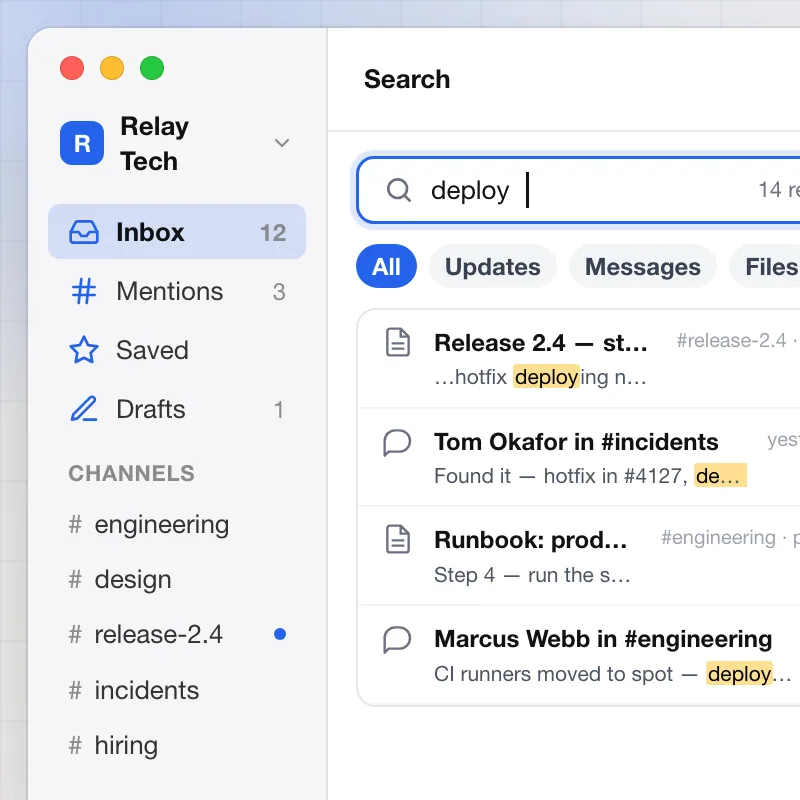Focus the deploy search field

click(x=579, y=190)
